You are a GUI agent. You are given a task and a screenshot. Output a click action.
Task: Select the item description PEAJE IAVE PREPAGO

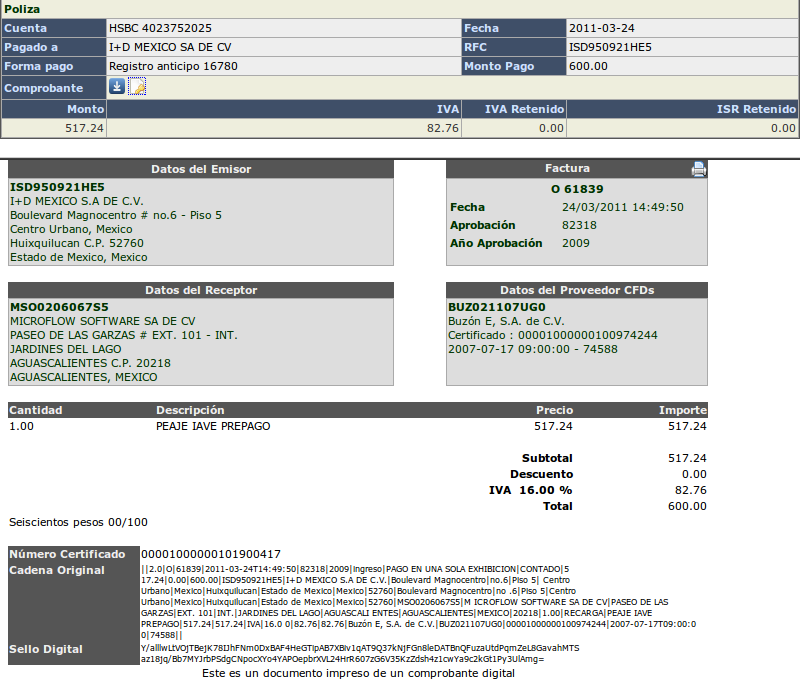coord(213,426)
